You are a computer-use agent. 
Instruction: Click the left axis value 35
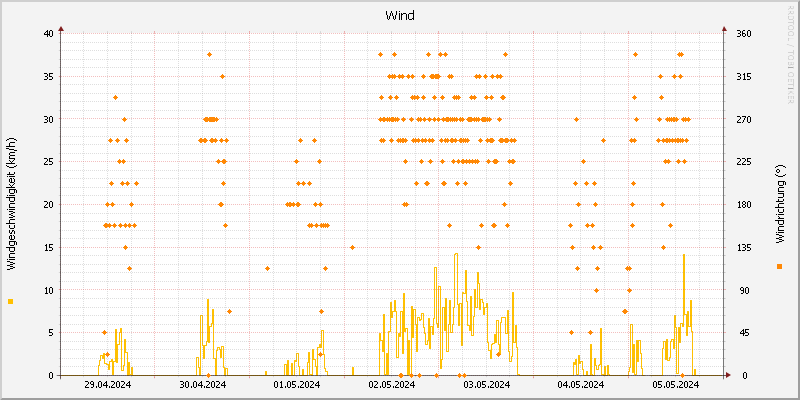48,77
